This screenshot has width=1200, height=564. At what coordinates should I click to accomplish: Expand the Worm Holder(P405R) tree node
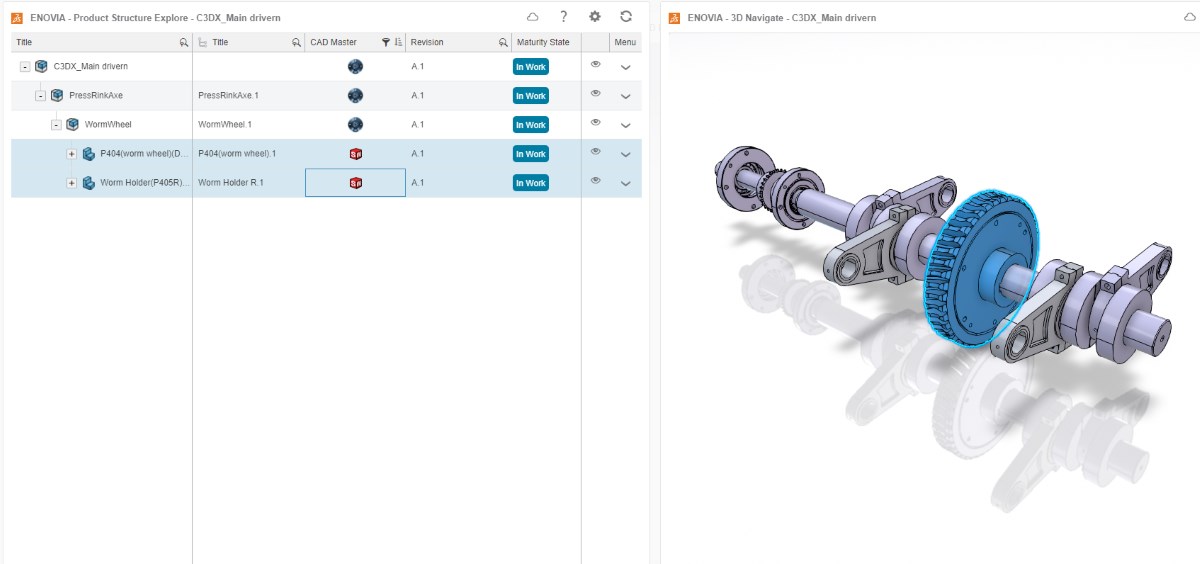coord(71,182)
